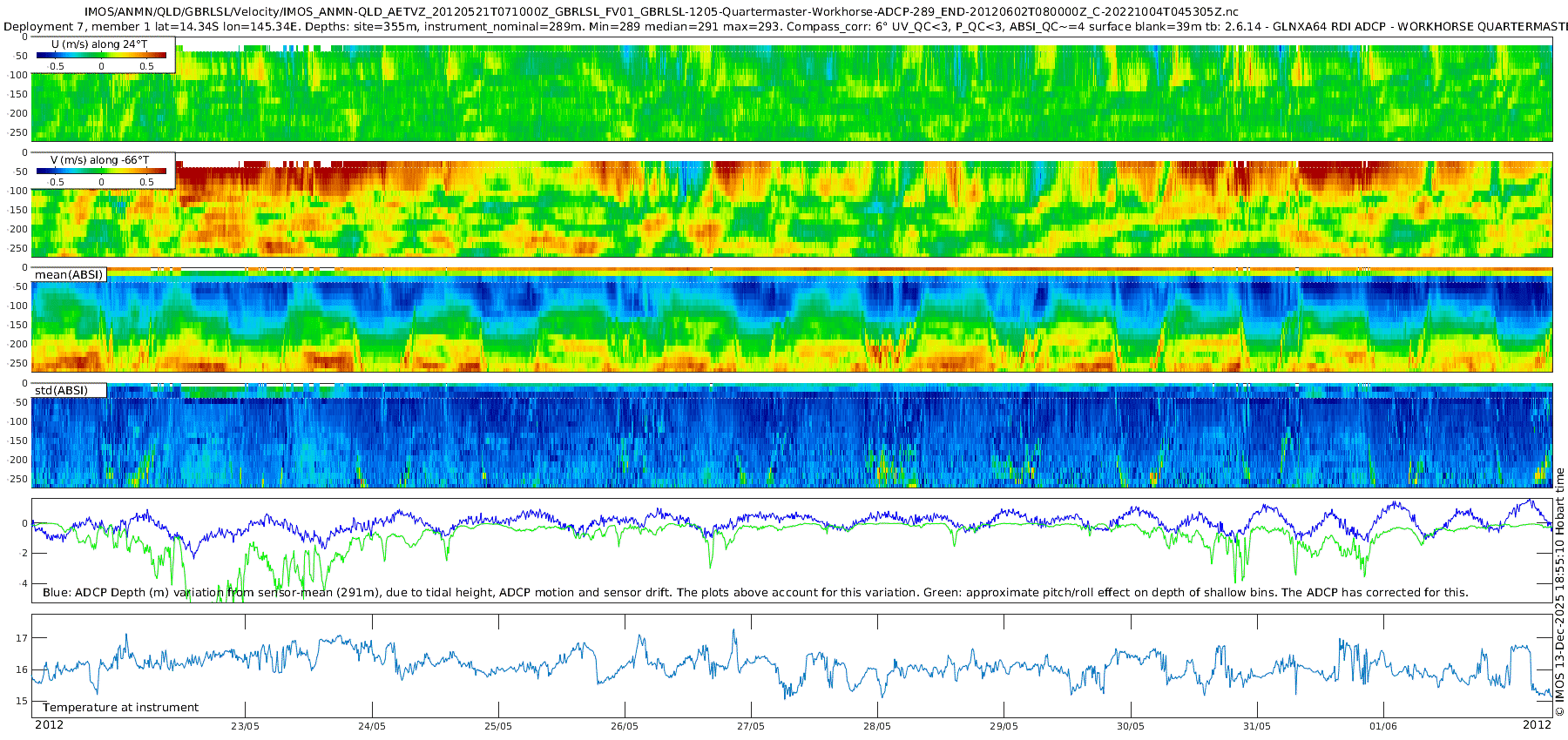This screenshot has height=740, width=1568.
Task: Click the 01/06 date tick label
Action: [x=1382, y=726]
